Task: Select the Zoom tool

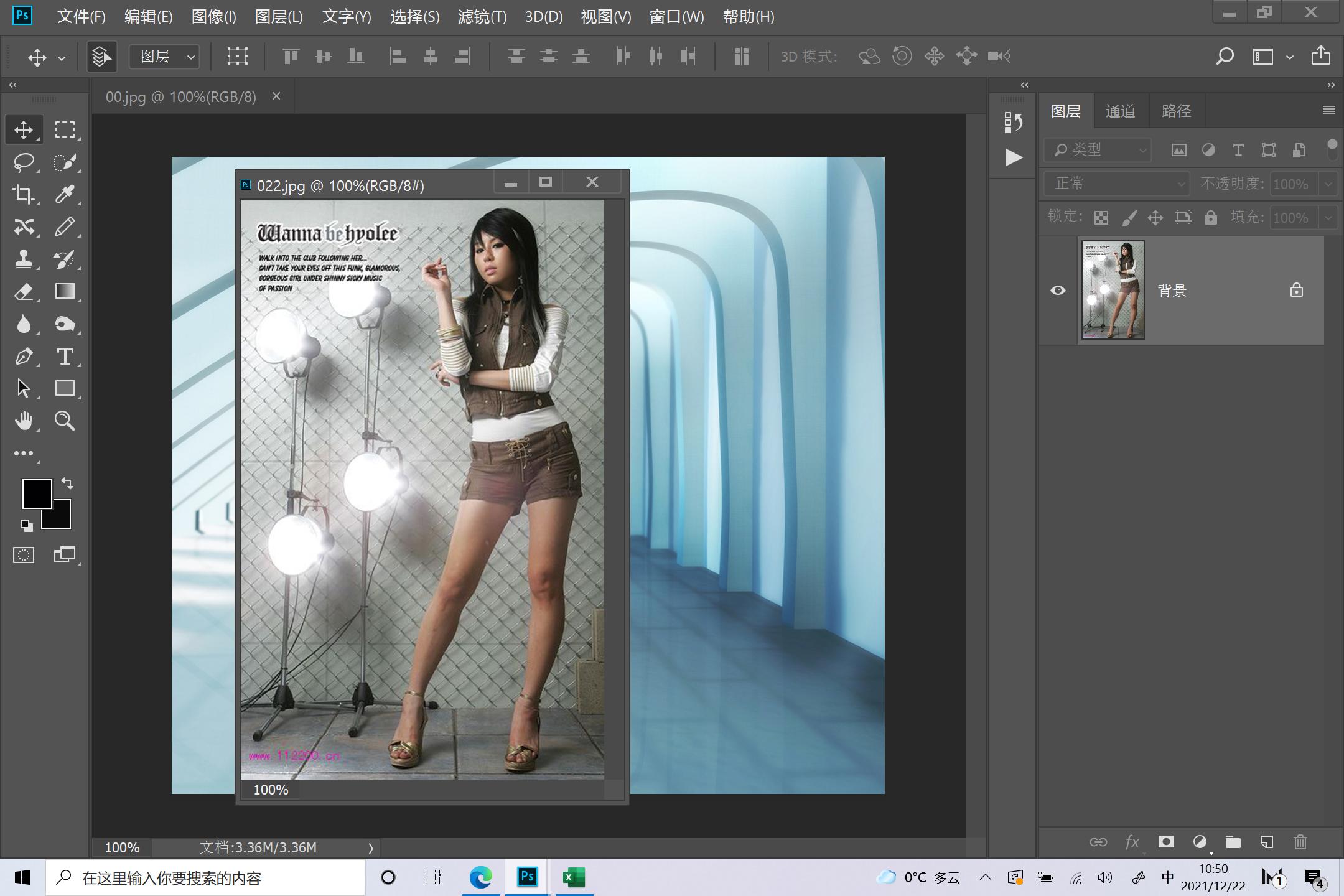Action: coord(65,421)
